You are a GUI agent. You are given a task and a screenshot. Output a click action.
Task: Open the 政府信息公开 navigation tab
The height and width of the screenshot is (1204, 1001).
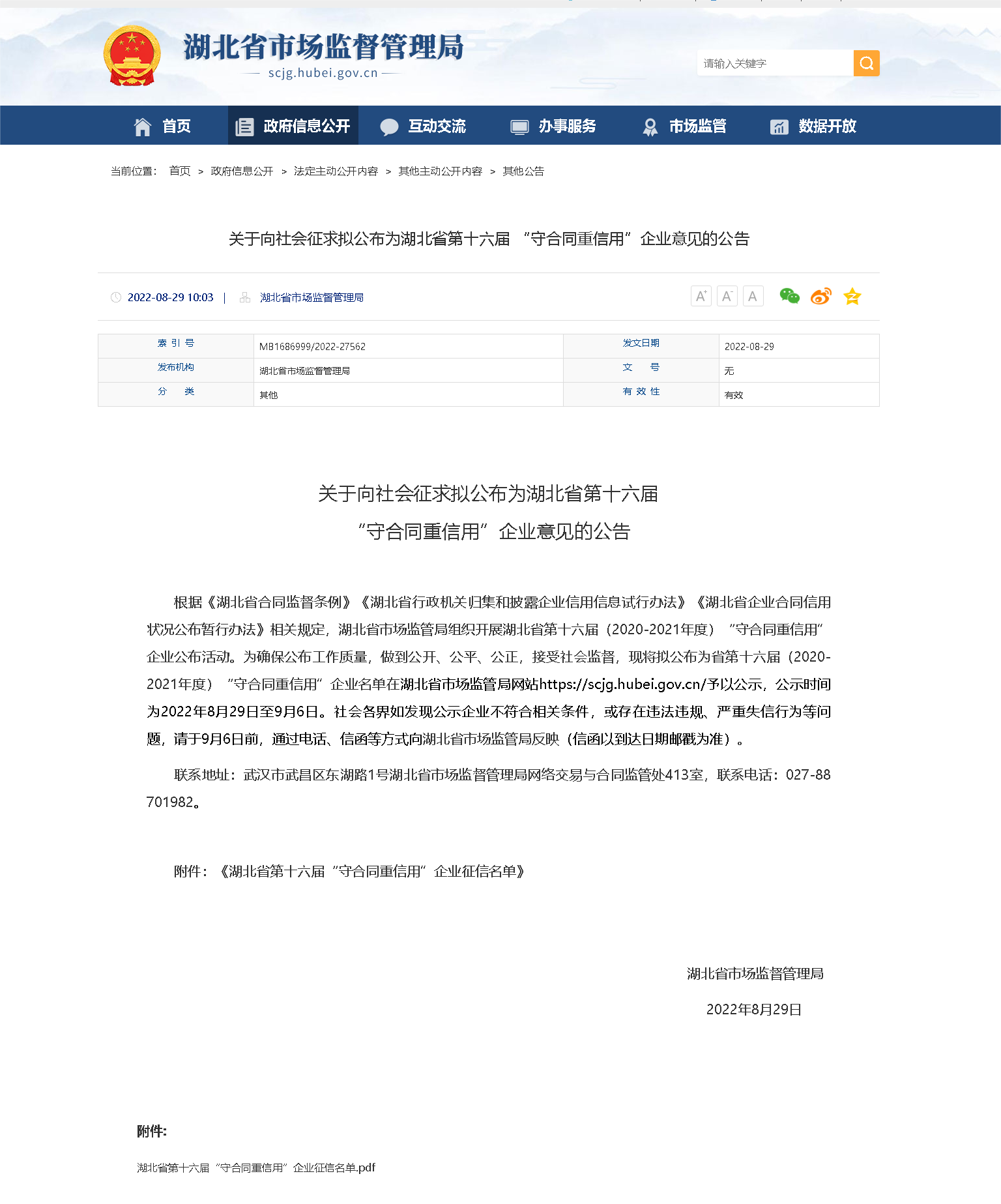point(293,126)
